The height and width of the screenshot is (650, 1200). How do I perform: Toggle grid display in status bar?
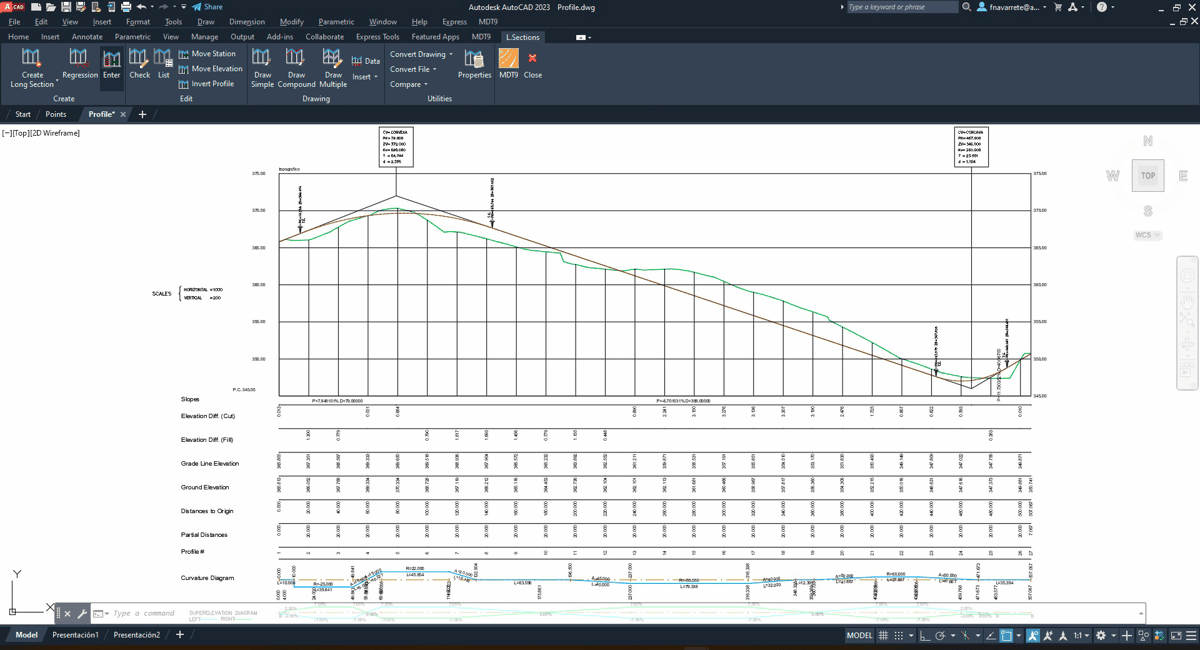pyautogui.click(x=883, y=635)
